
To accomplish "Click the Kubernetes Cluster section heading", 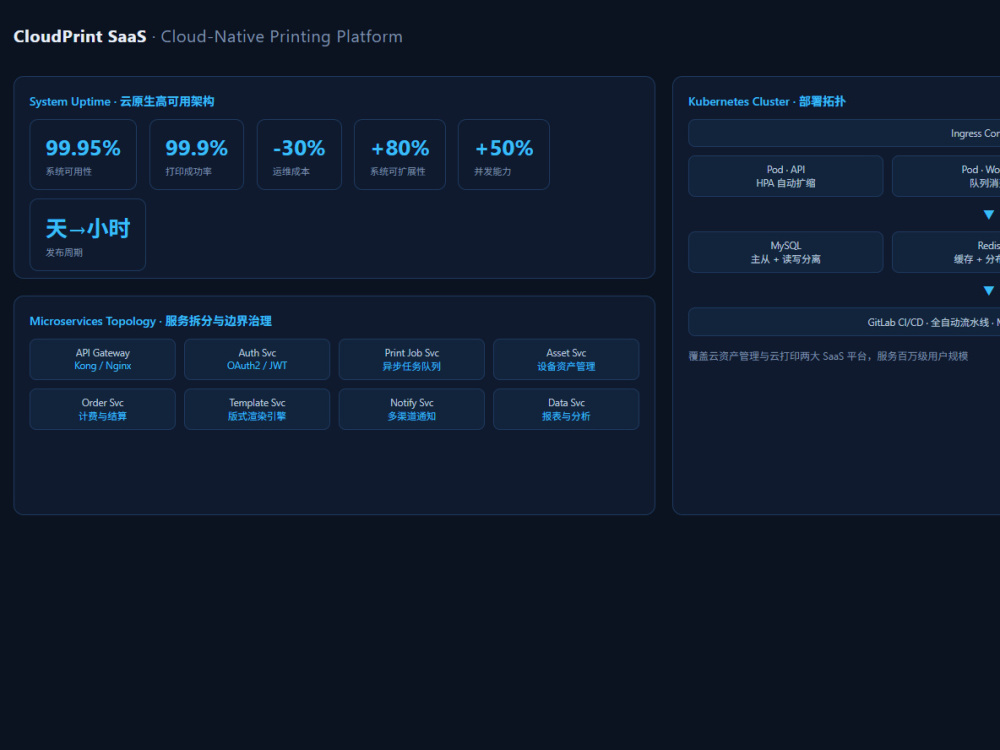I will 767,101.
